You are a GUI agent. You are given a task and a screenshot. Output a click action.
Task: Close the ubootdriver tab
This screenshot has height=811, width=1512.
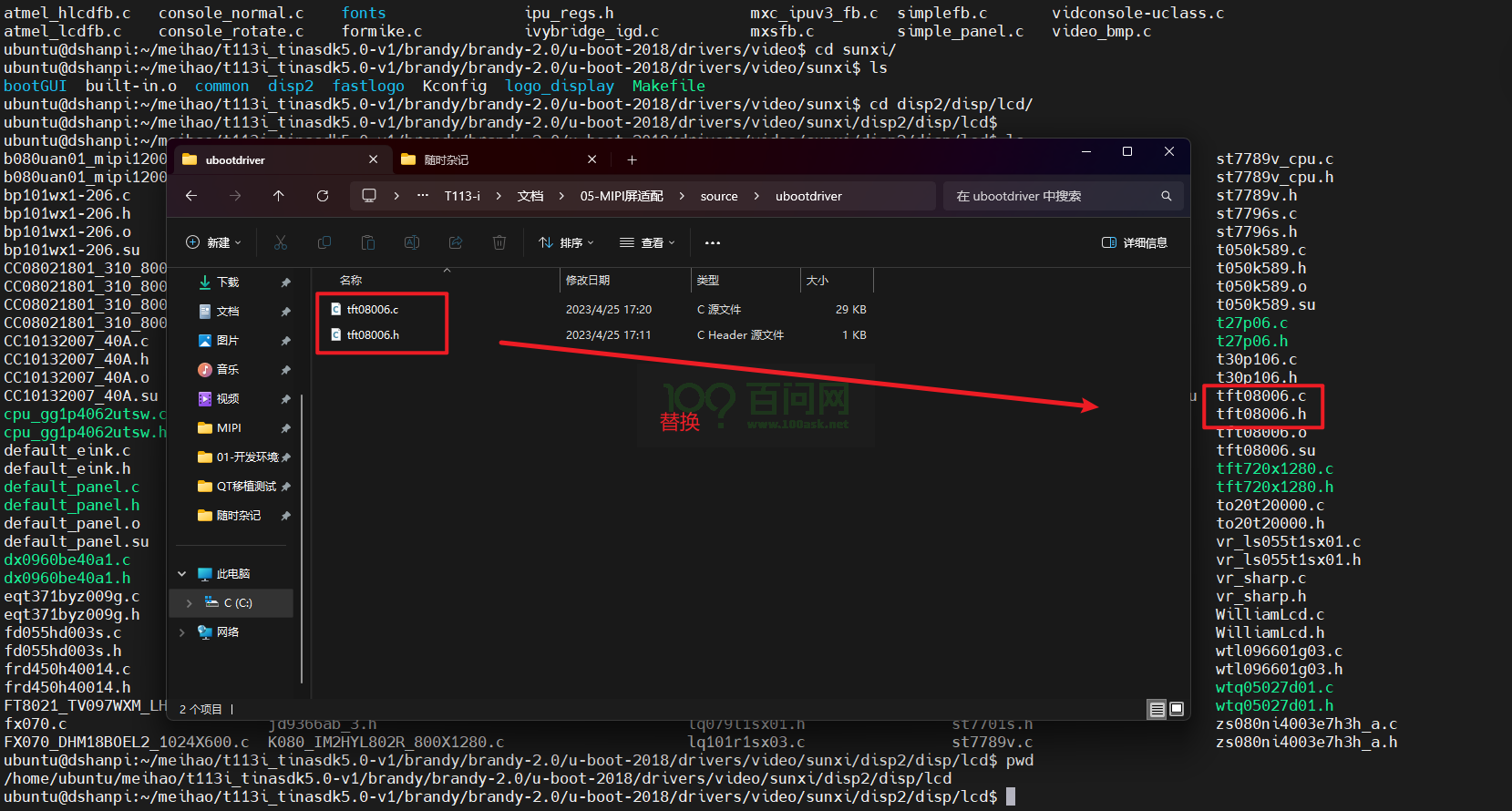tap(374, 159)
